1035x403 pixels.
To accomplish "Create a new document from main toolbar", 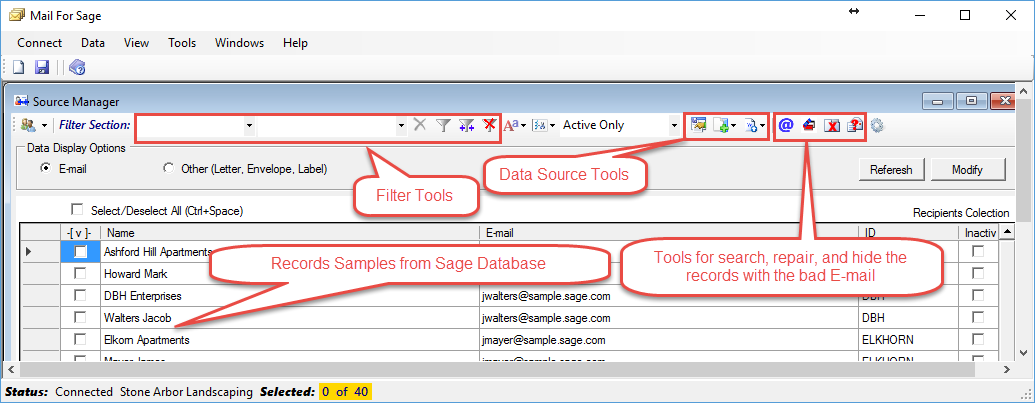I will pyautogui.click(x=20, y=67).
